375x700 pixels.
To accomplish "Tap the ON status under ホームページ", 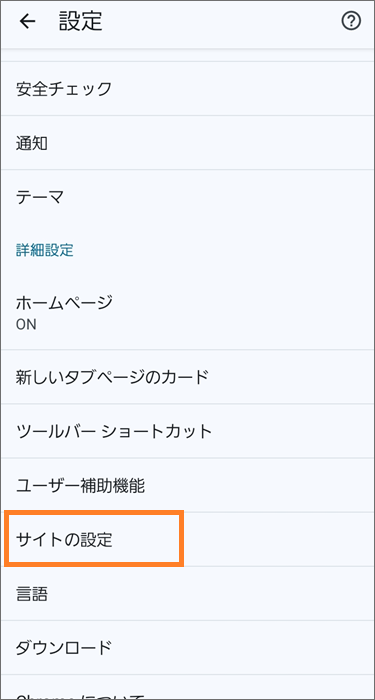I will pos(26,325).
